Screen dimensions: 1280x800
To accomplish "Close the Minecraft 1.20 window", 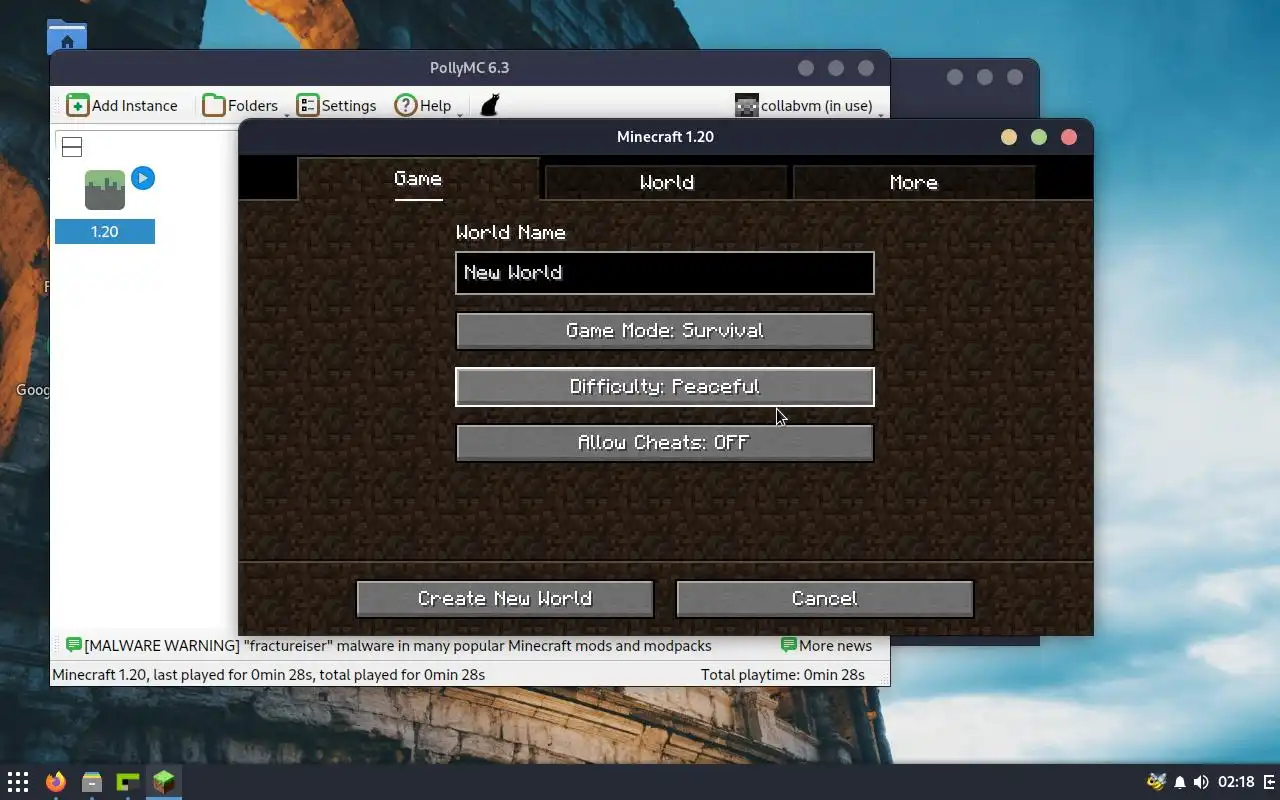I will [x=1069, y=137].
